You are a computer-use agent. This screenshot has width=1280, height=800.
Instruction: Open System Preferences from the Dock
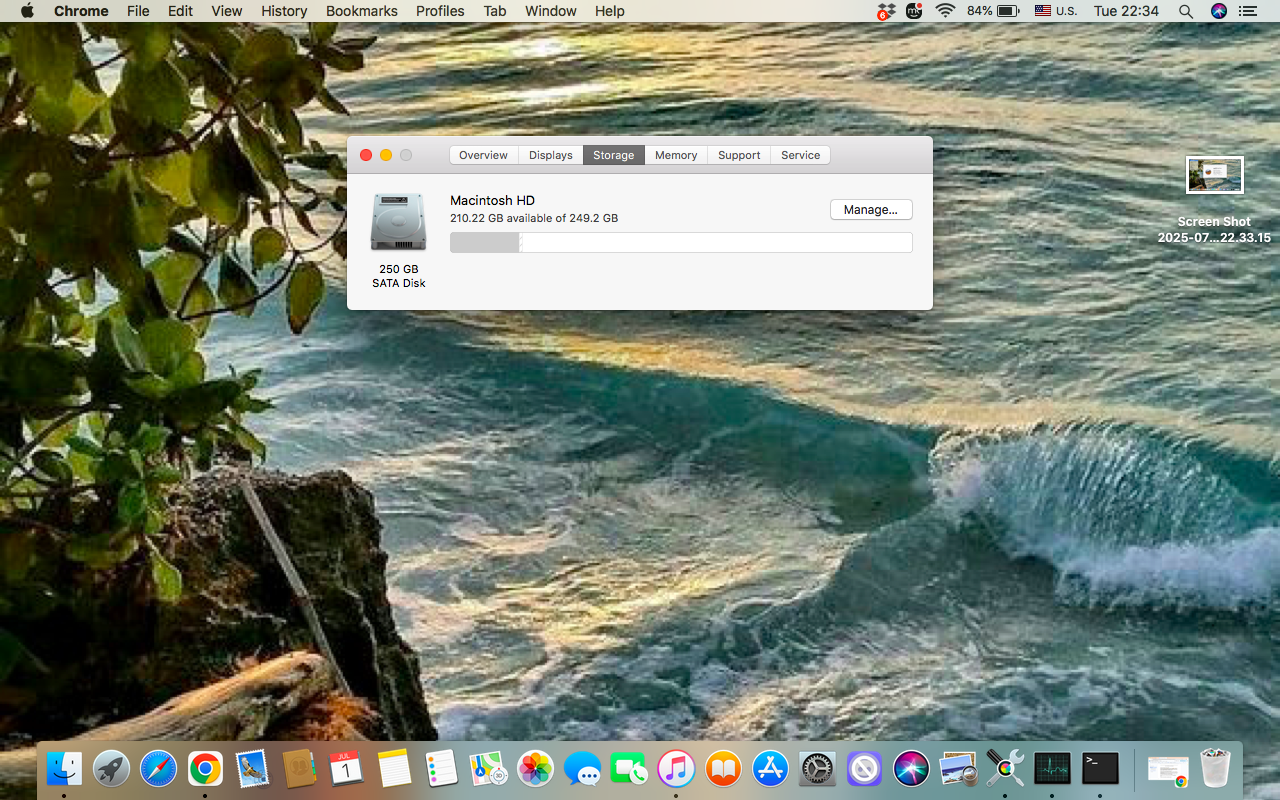(817, 768)
